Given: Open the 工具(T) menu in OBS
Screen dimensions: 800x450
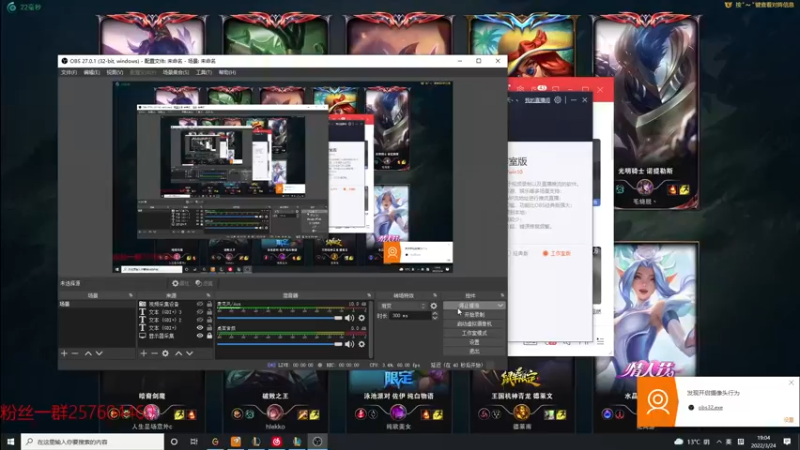Looking at the screenshot, I should pos(204,72).
